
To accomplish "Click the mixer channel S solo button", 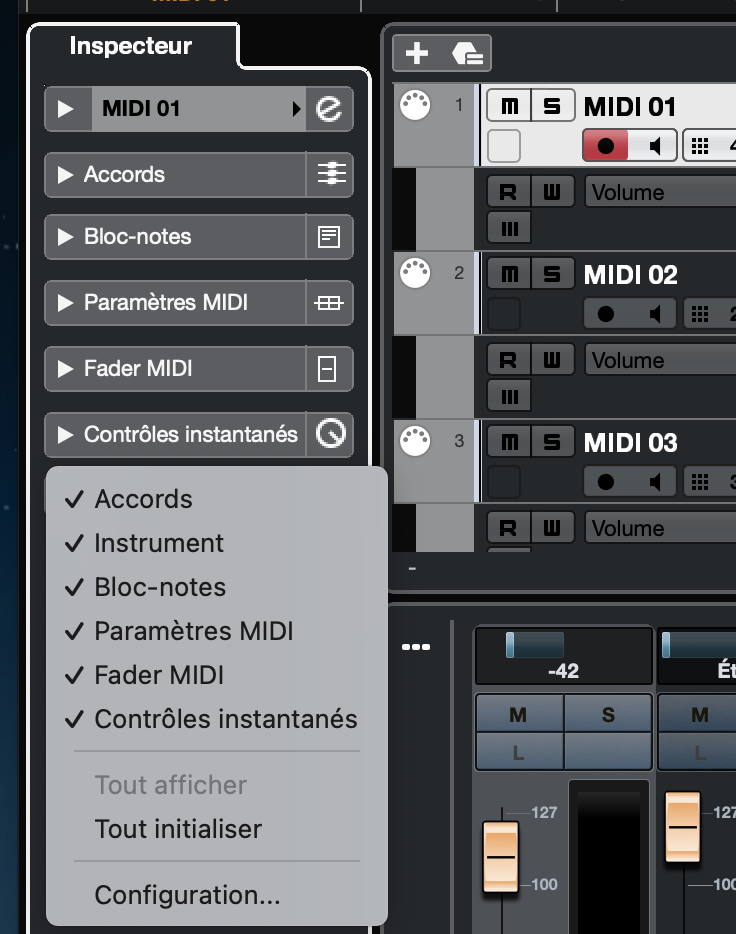I will (608, 715).
